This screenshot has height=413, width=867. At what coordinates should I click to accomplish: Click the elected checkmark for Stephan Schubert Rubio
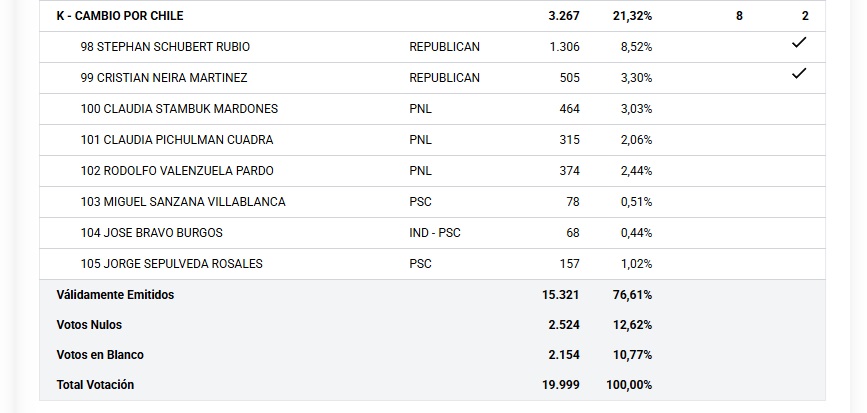[798, 43]
